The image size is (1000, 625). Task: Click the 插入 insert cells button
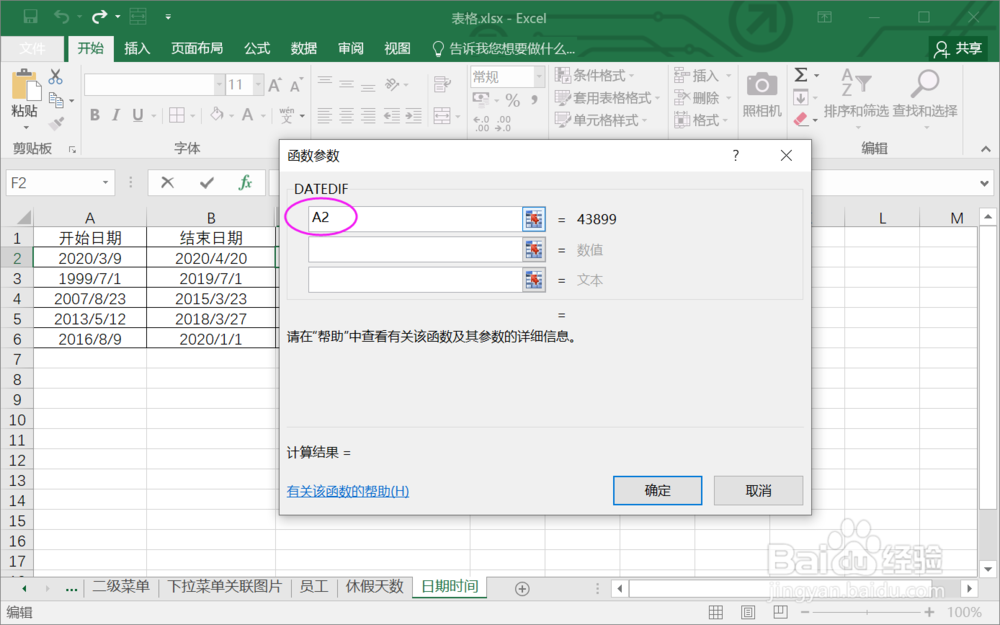703,75
